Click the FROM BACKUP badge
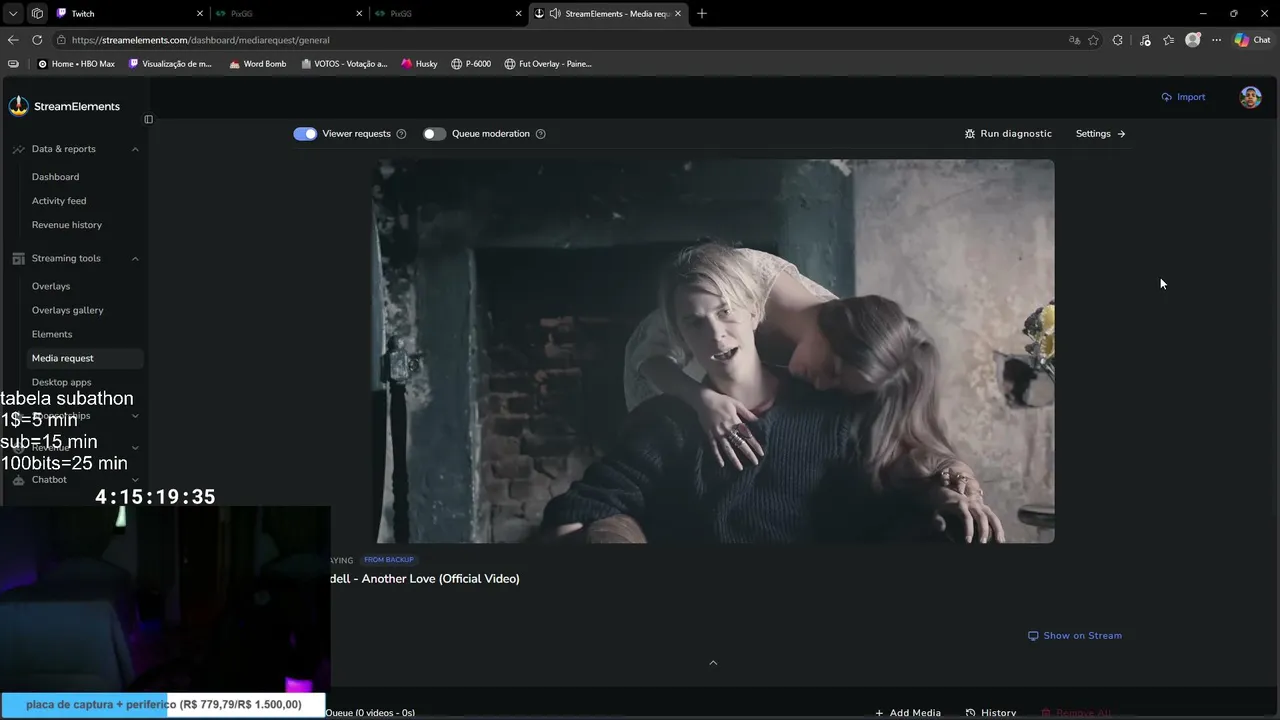Viewport: 1280px width, 720px height. pos(389,560)
